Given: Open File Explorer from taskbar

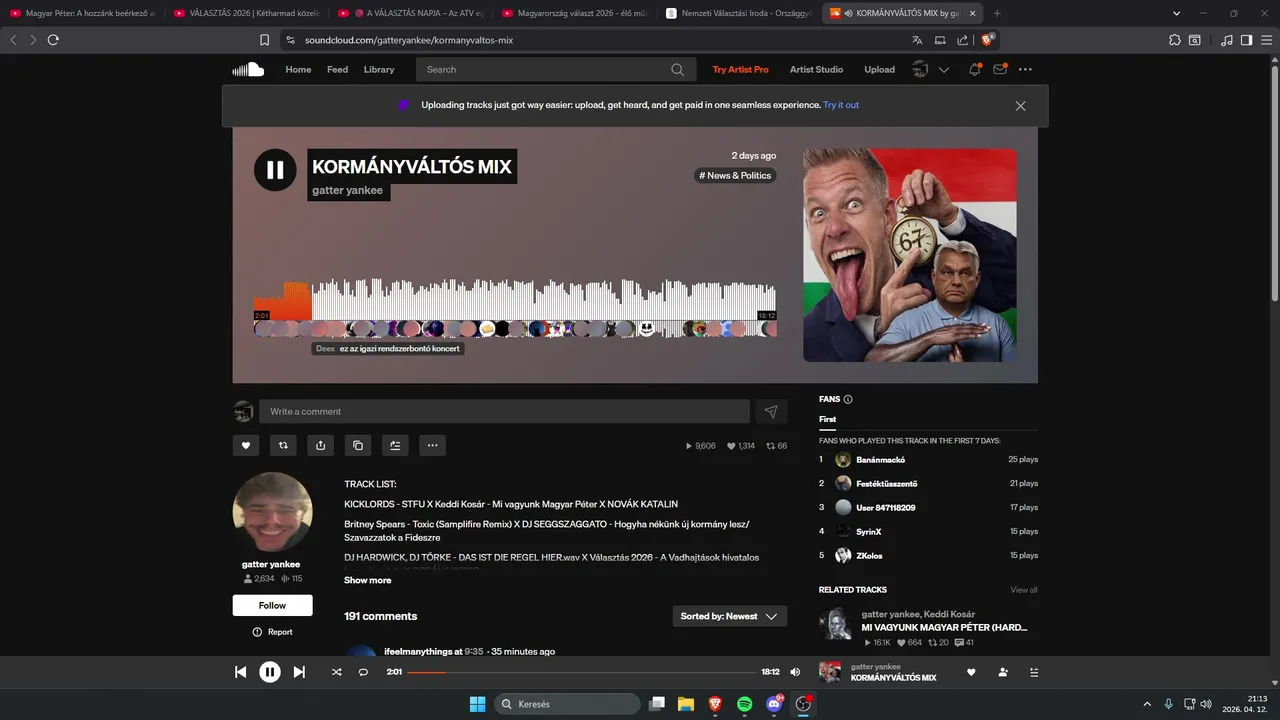Looking at the screenshot, I should (686, 704).
